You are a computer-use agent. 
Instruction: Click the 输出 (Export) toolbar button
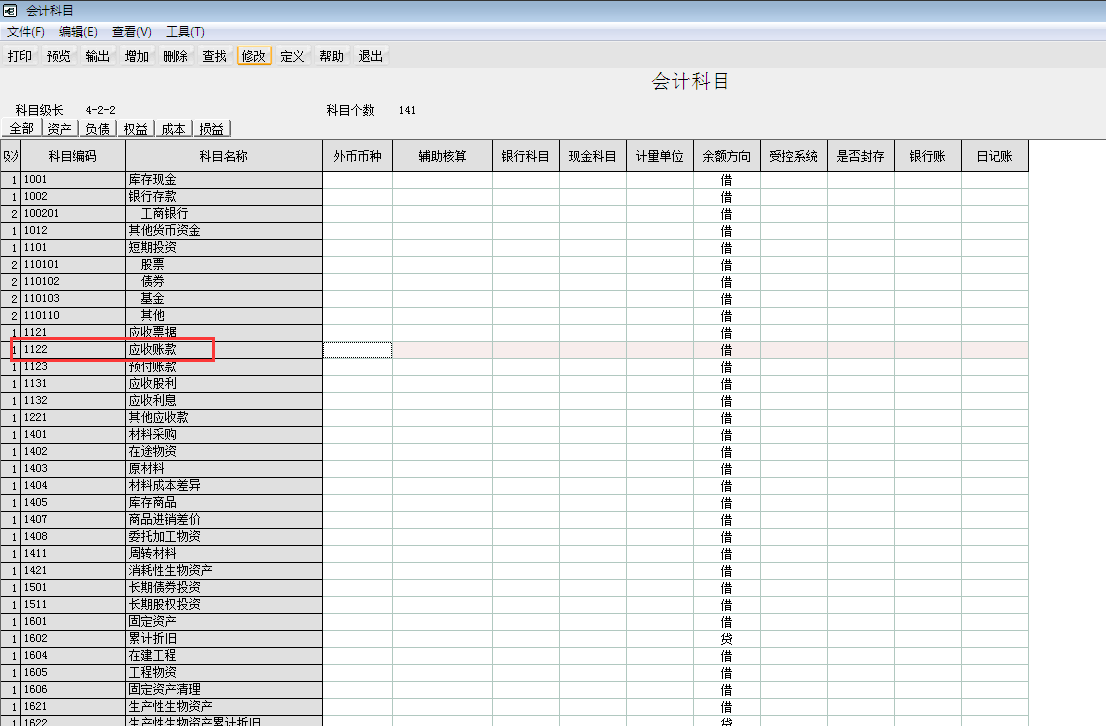(98, 56)
